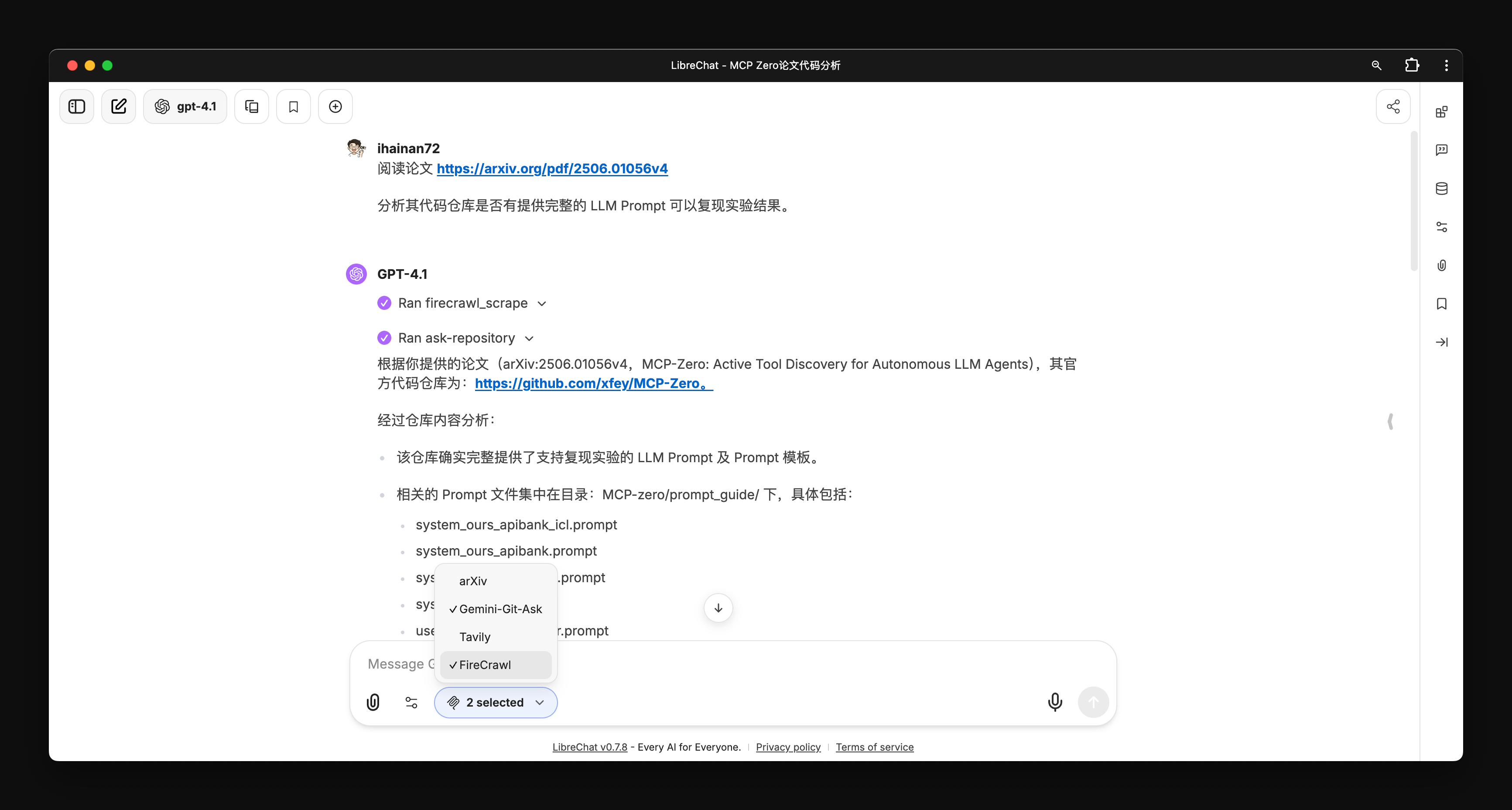Screen dimensions: 1512x810
Task: Open the search icon in title bar
Action: (x=1376, y=65)
